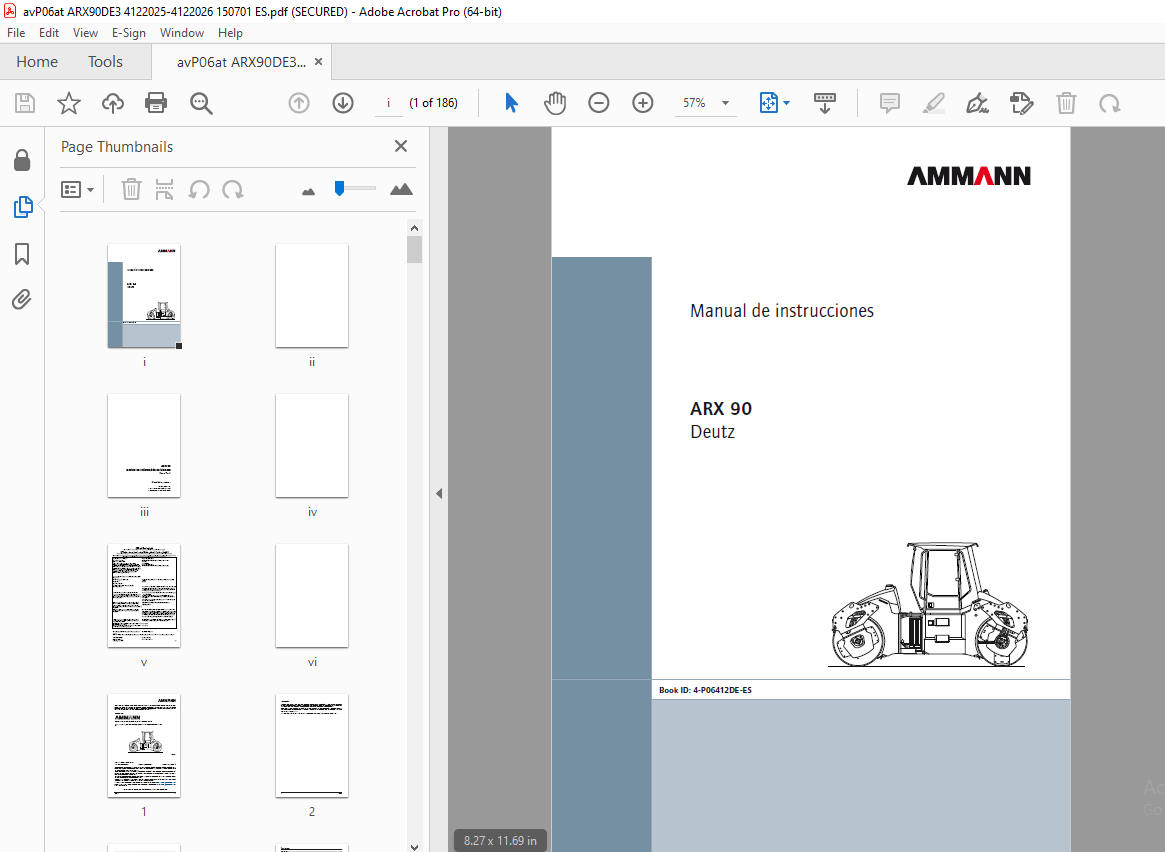Rotate thumbnail clockwise
This screenshot has height=852, width=1165.
point(233,189)
